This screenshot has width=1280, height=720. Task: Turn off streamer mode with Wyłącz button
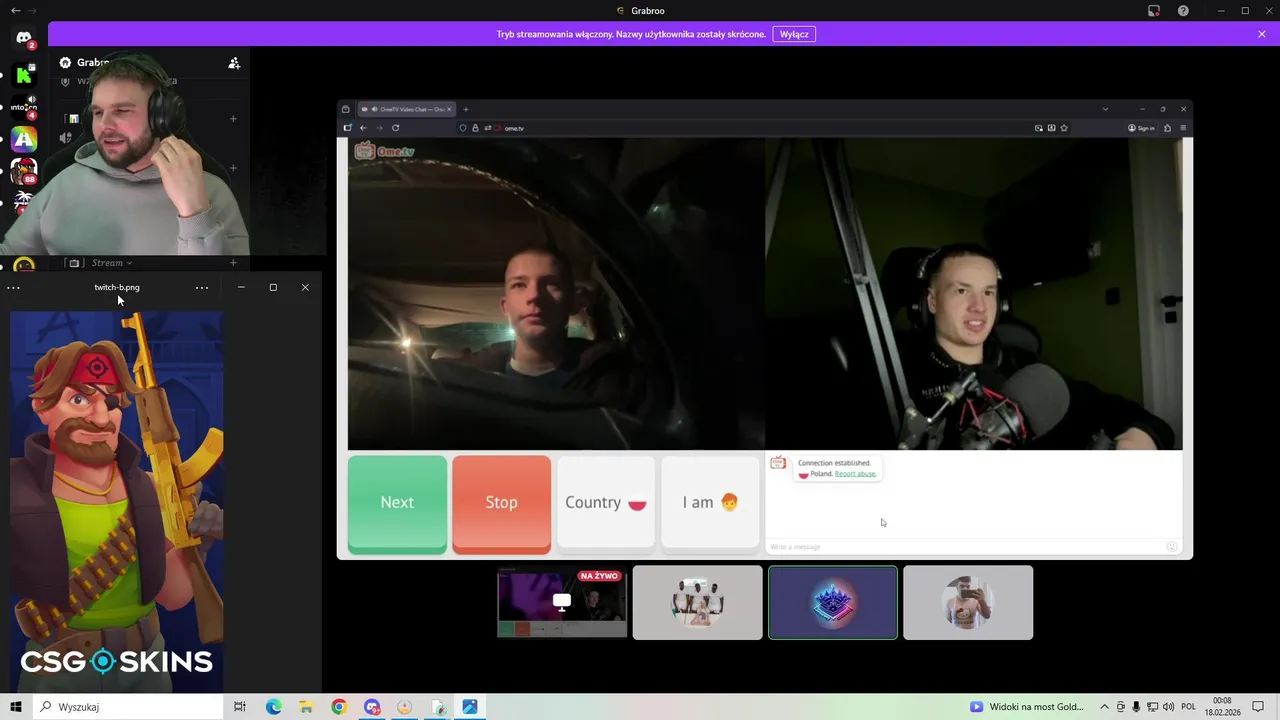click(794, 34)
